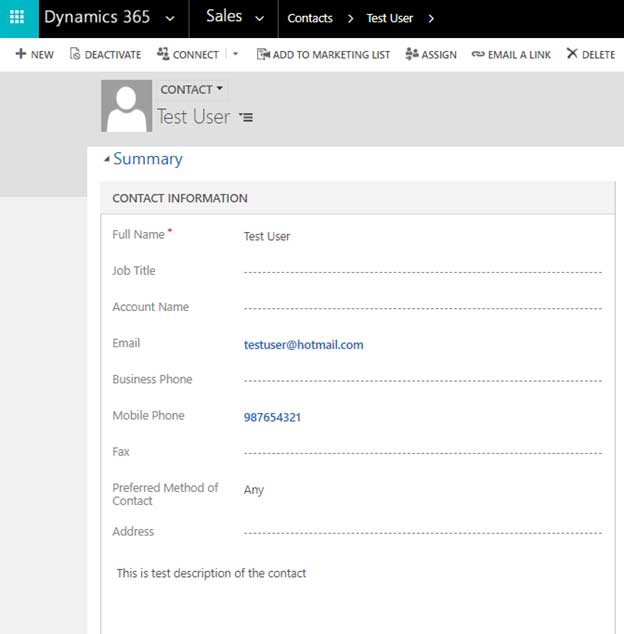Viewport: 624px width, 634px height.
Task: Click Add to Marketing List icon
Action: pos(263,54)
